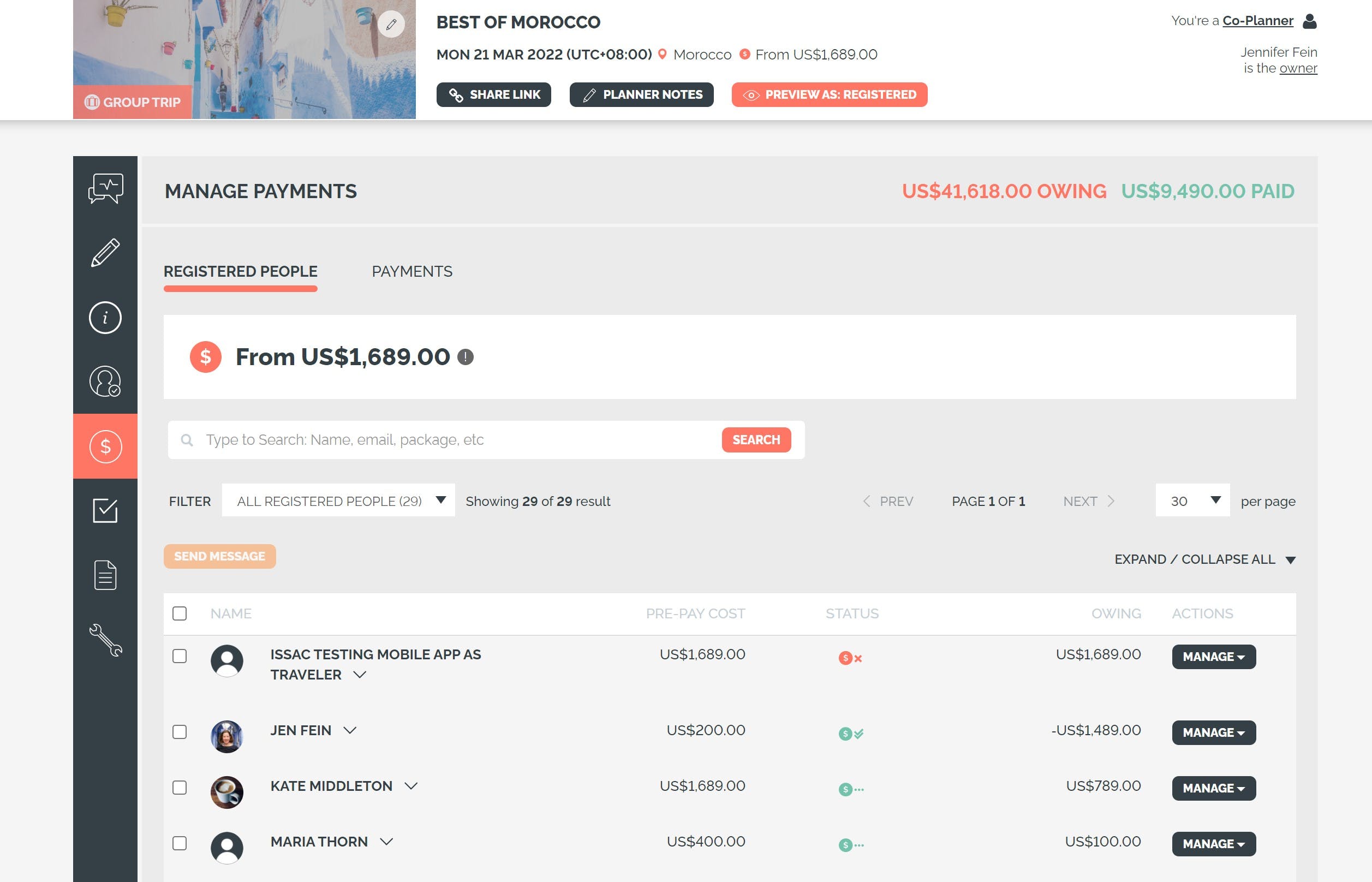
Task: Select Kate Middleton's row checkbox
Action: click(x=180, y=788)
